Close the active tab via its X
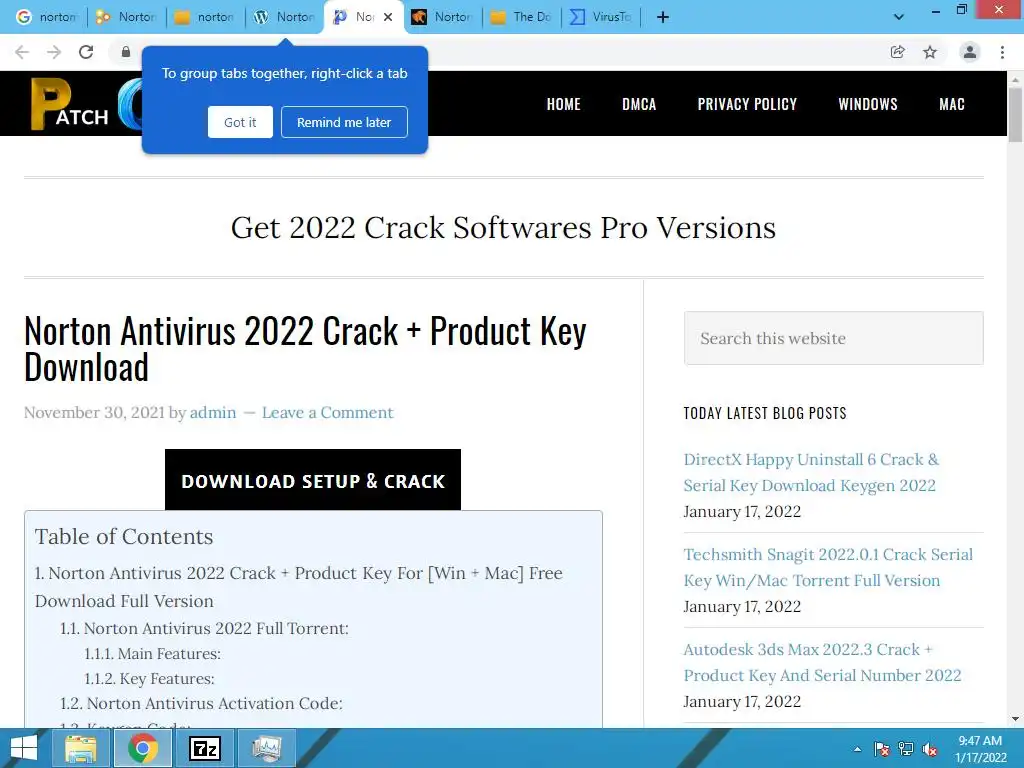Image resolution: width=1024 pixels, height=768 pixels. click(388, 17)
